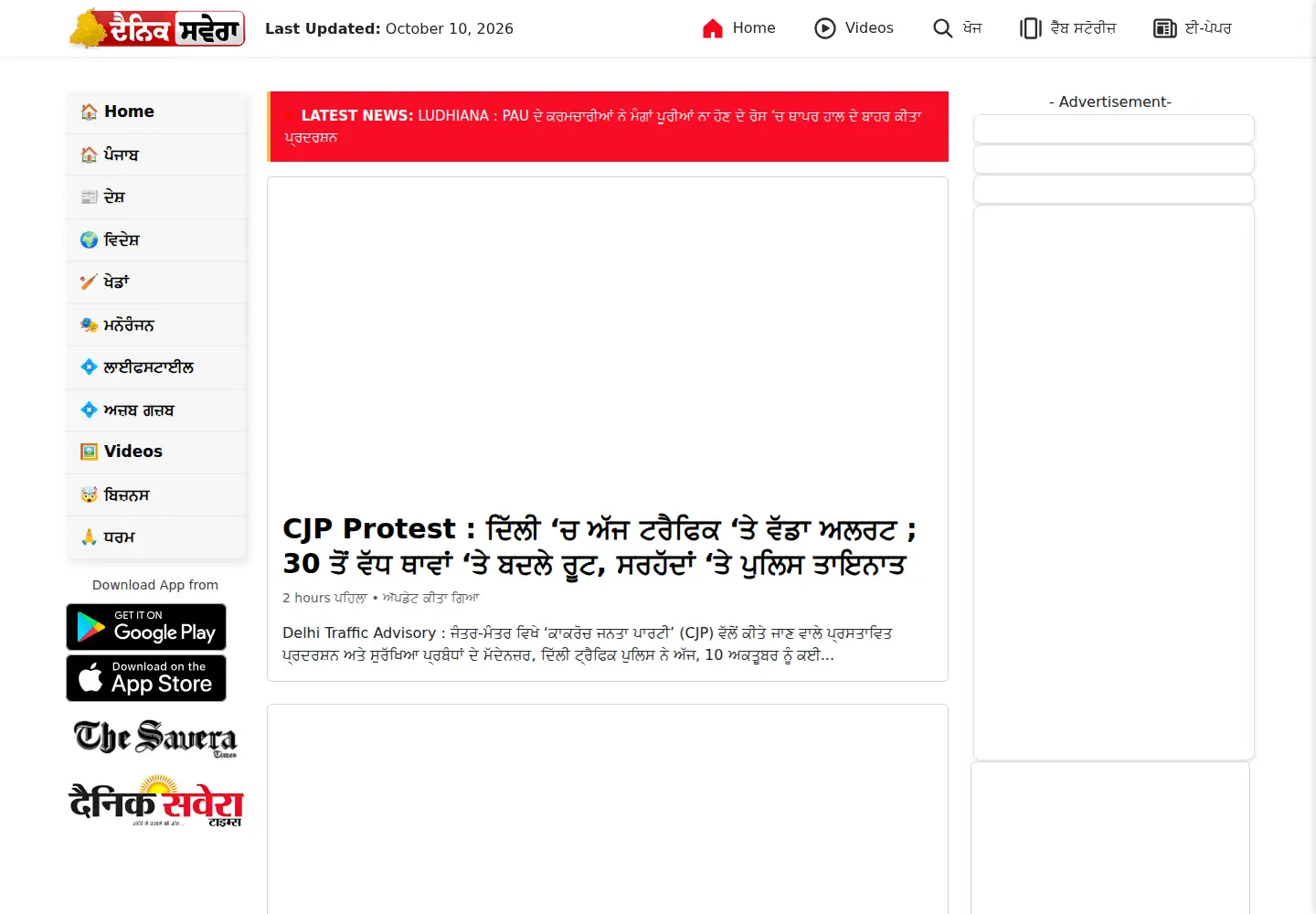Screen dimensions: 1316x914
Task: Open Videos label in the top navigation
Action: (x=869, y=28)
